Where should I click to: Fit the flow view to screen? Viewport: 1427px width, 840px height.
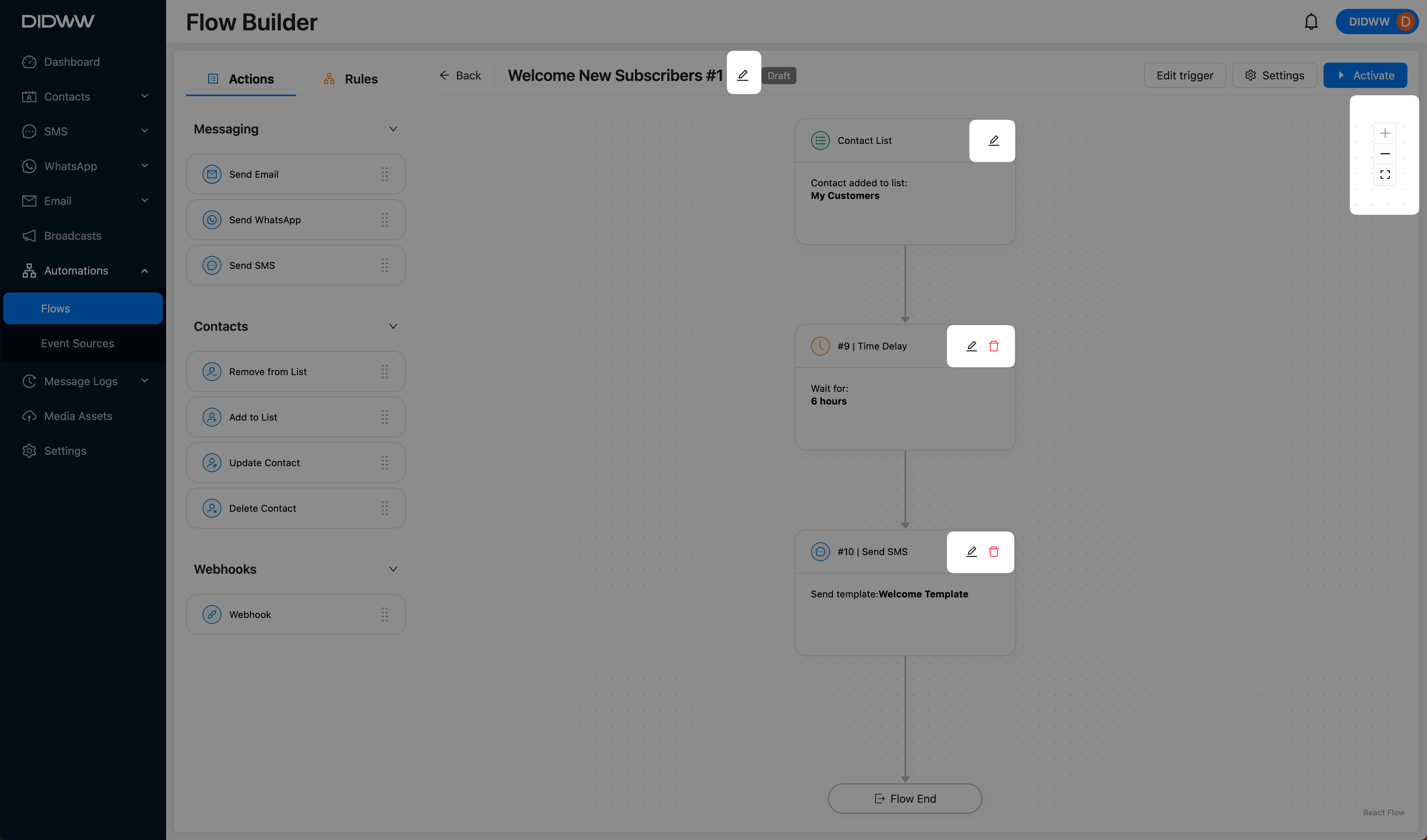[x=1385, y=174]
